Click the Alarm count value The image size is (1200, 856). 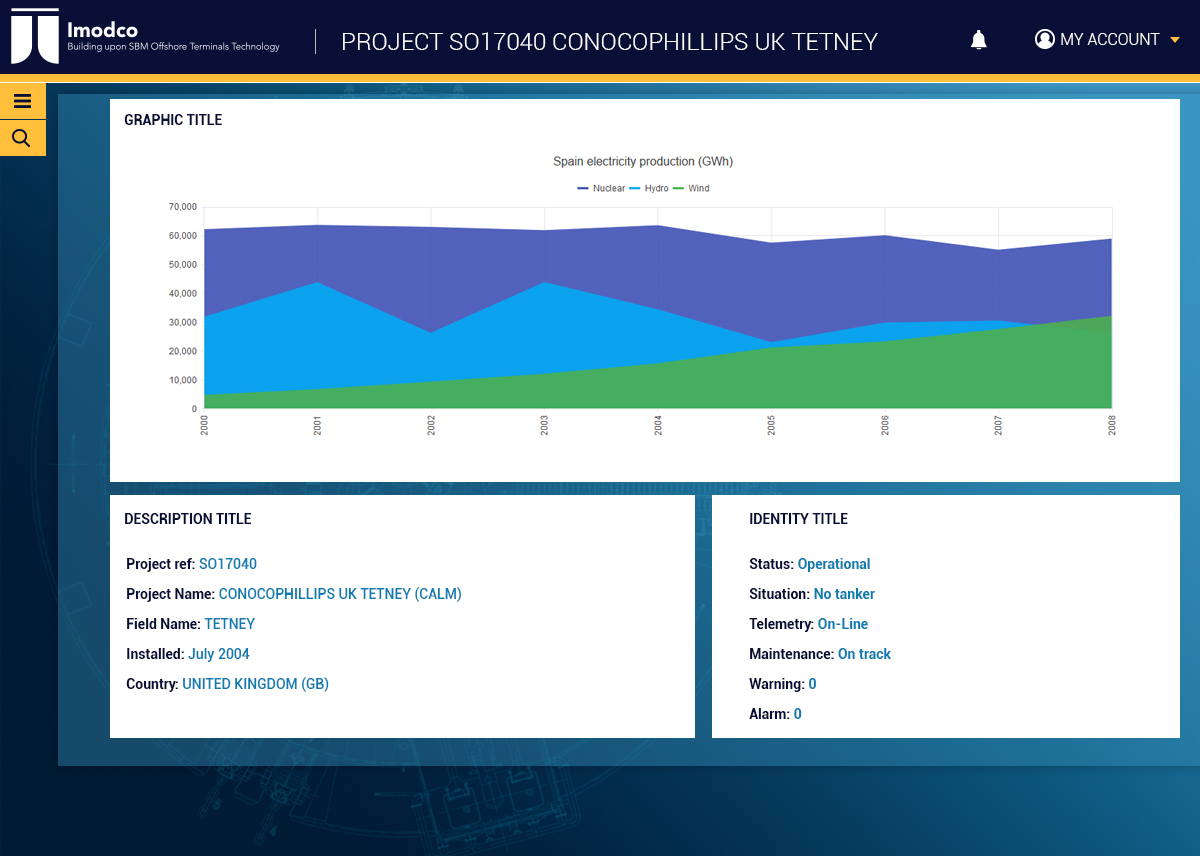pyautogui.click(x=798, y=714)
